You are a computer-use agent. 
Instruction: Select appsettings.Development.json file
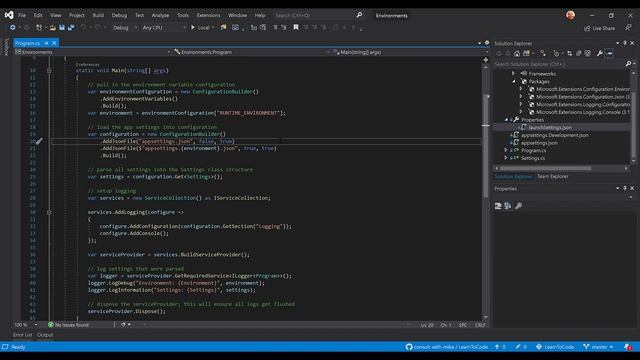pos(555,135)
